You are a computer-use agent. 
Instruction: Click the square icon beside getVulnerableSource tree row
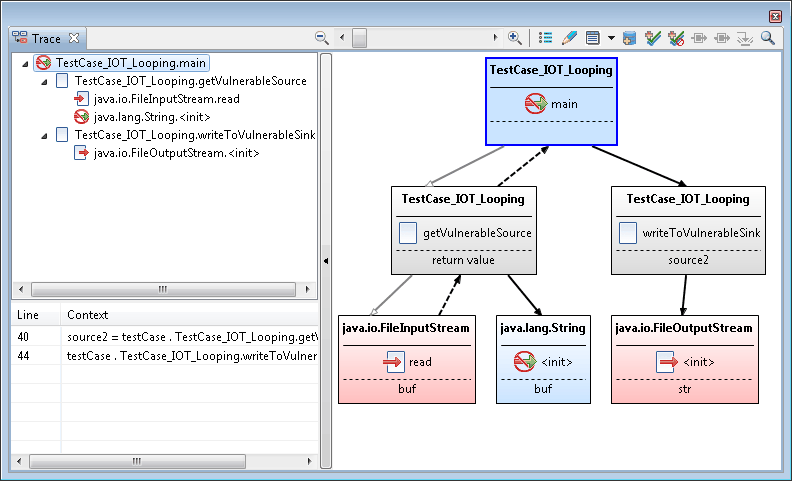tap(62, 81)
